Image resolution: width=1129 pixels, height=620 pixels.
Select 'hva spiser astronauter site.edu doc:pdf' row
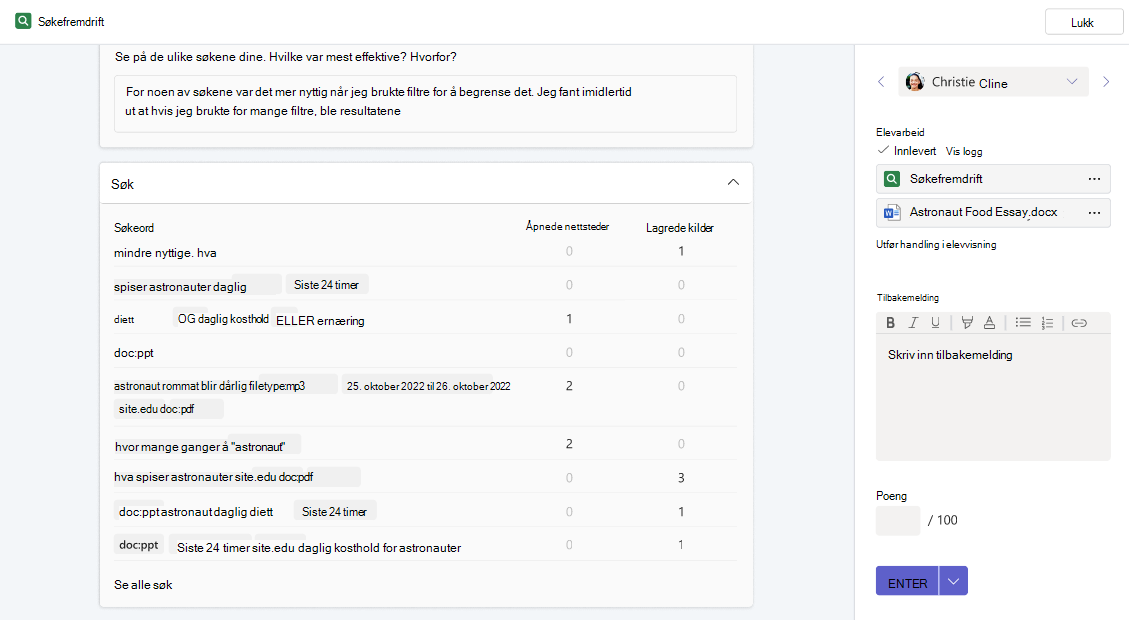point(425,477)
